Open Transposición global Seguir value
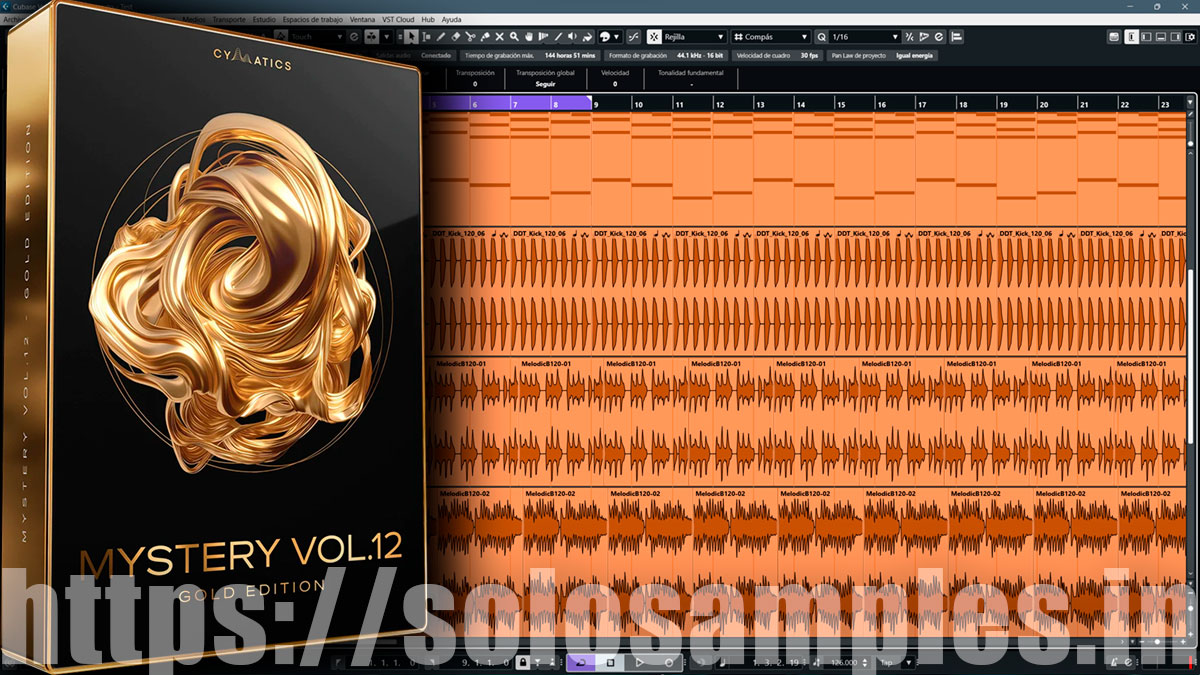The height and width of the screenshot is (675, 1200). click(x=545, y=84)
